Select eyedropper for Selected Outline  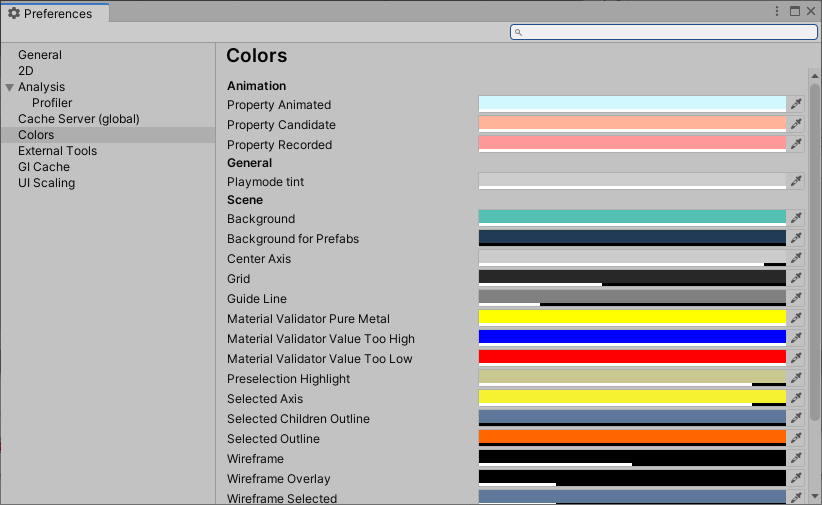796,438
